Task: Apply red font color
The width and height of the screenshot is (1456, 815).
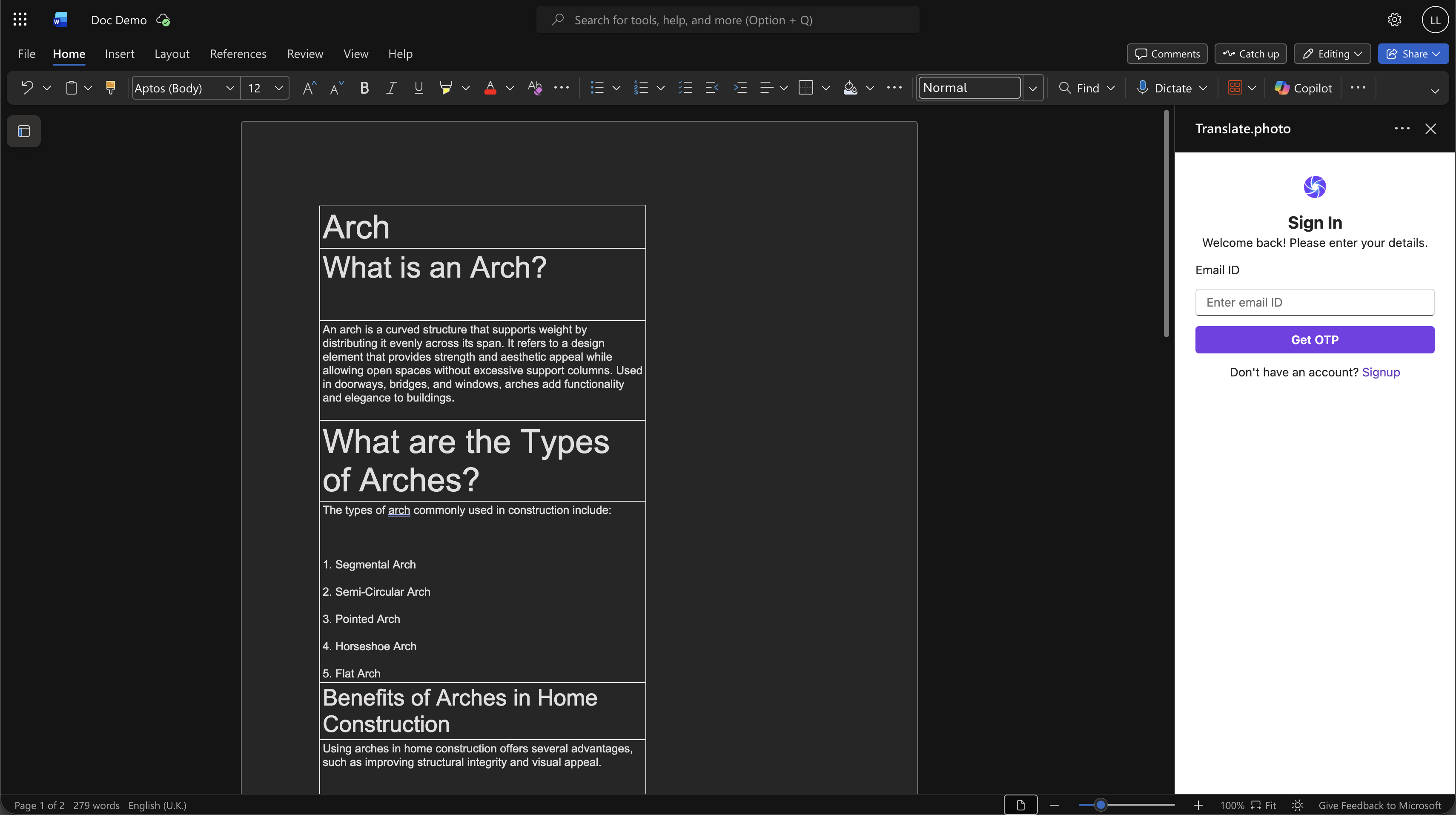Action: [x=490, y=88]
